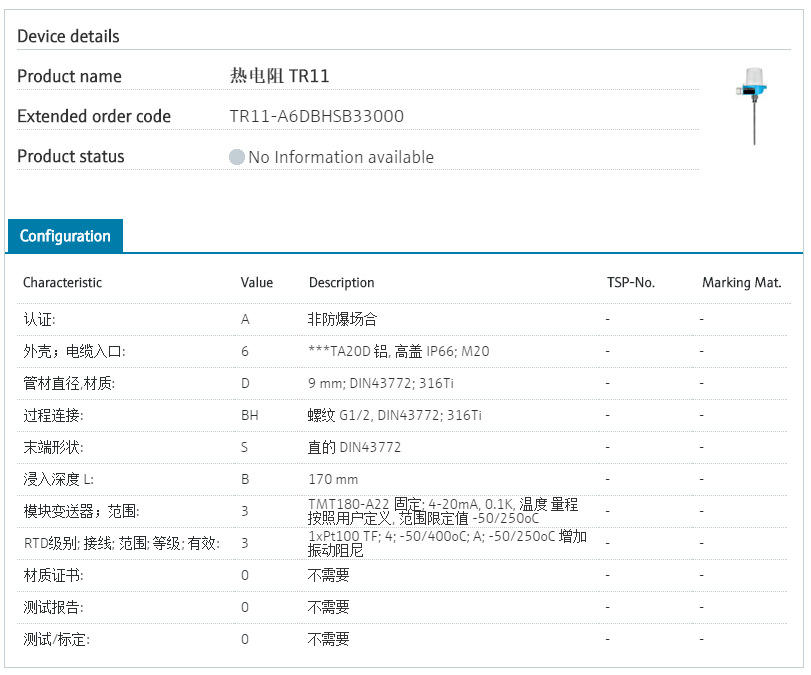This screenshot has height=675, width=811.
Task: Click the TMT180-A22 transmitter description
Action: click(443, 511)
